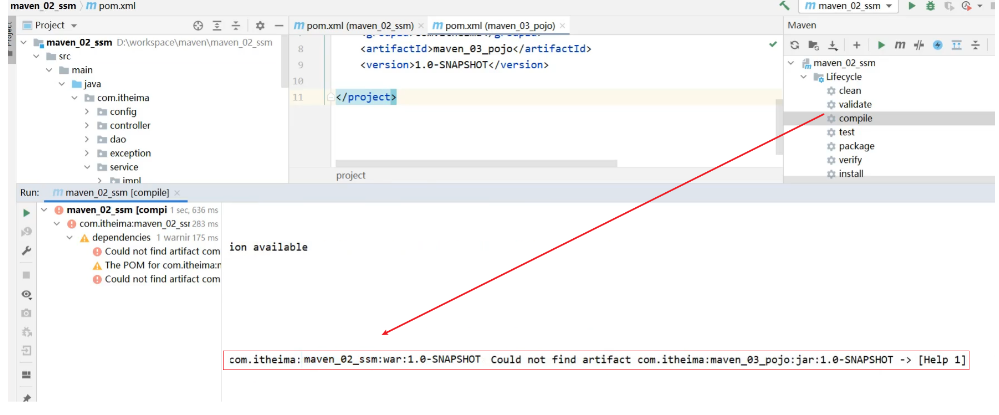Collapse all in Project panel
The image size is (999, 415).
click(236, 25)
